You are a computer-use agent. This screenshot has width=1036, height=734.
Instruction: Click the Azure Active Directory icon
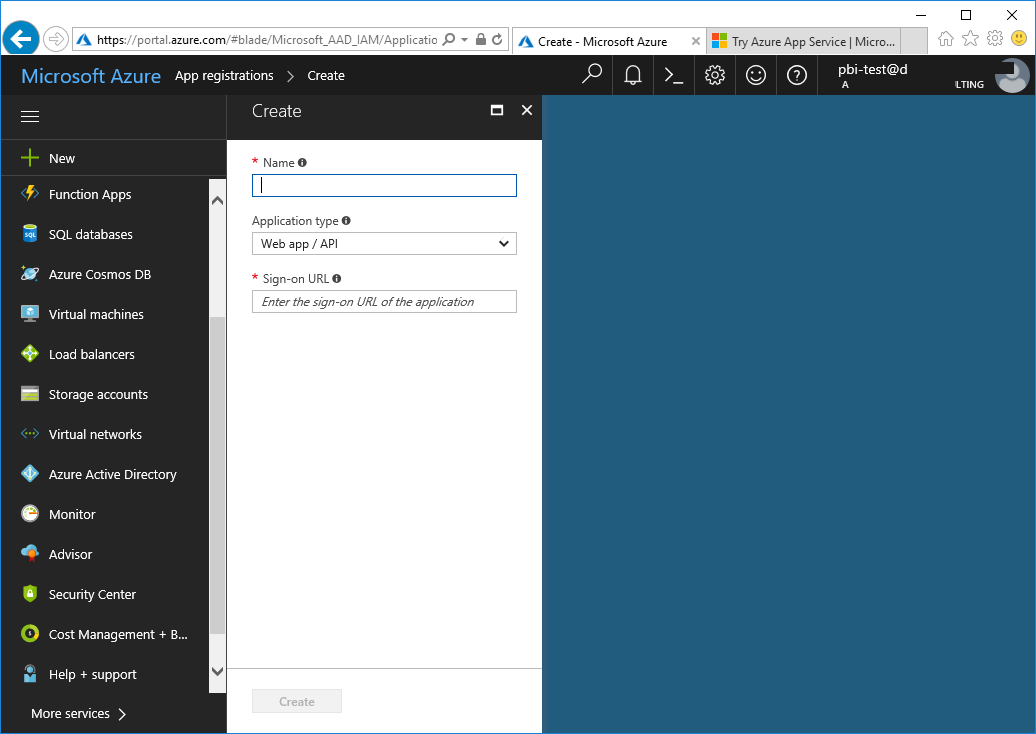(x=30, y=474)
